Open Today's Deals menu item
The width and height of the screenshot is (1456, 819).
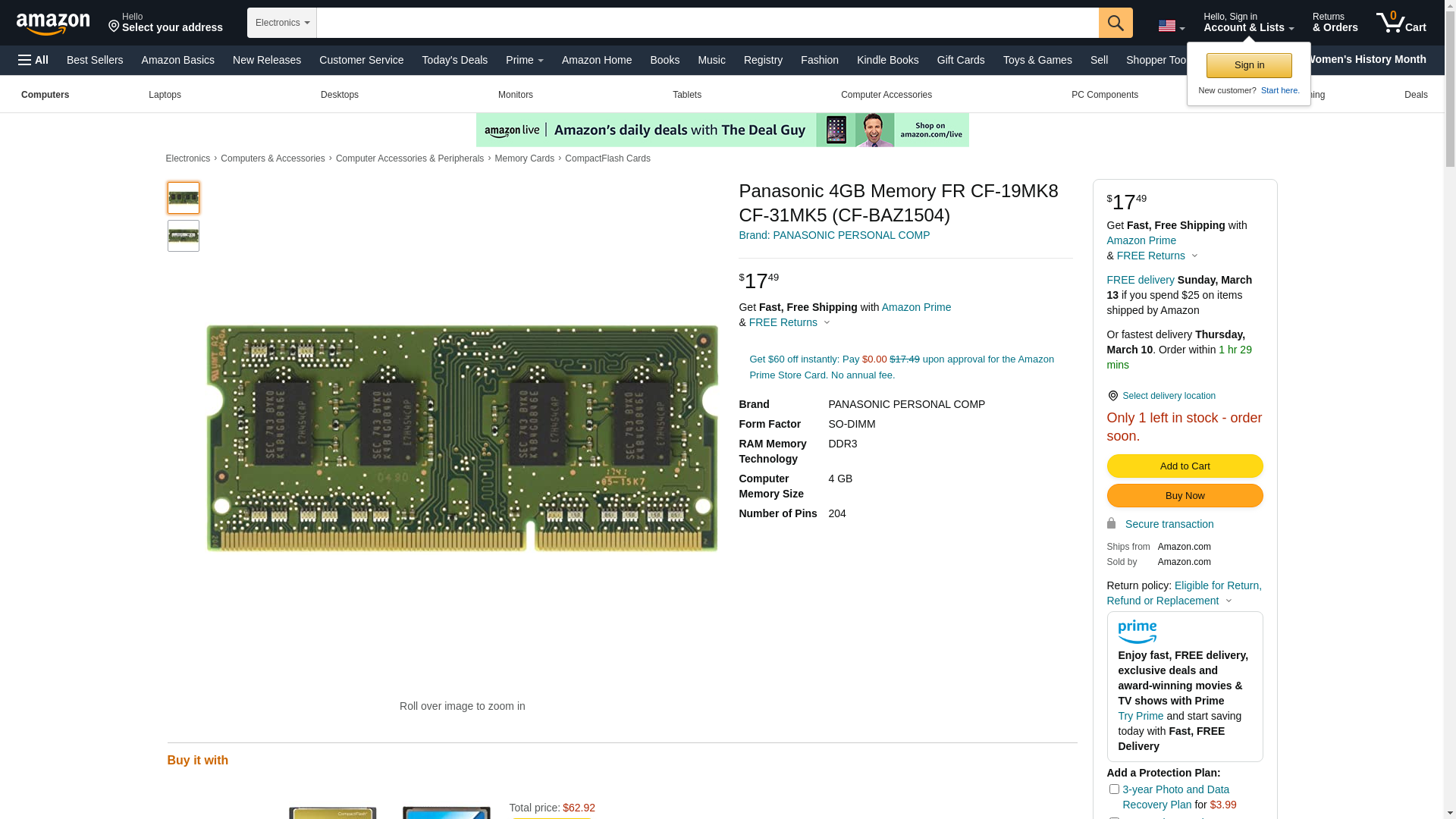click(454, 60)
